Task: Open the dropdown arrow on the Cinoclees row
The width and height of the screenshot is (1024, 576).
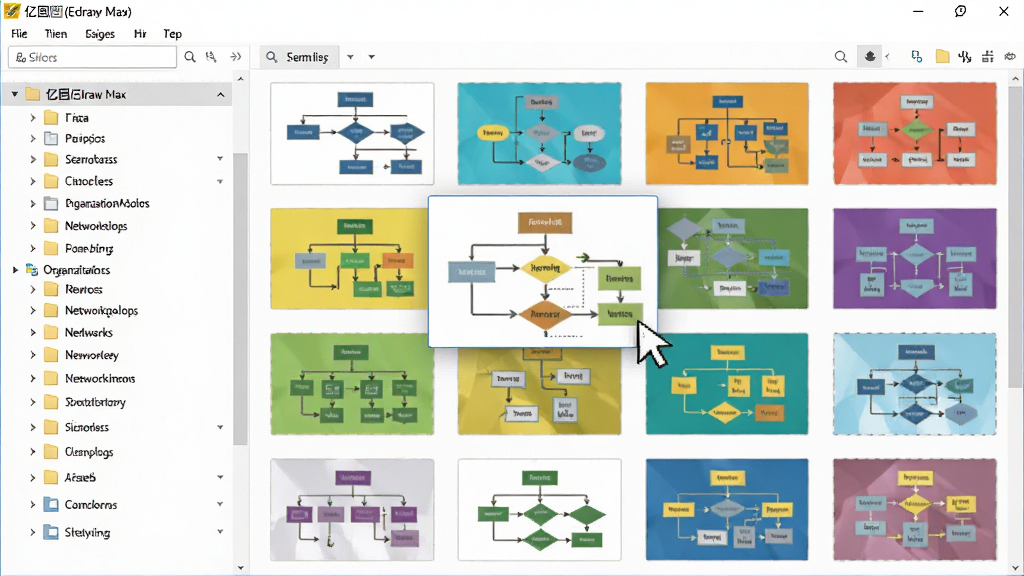Action: tap(220, 182)
